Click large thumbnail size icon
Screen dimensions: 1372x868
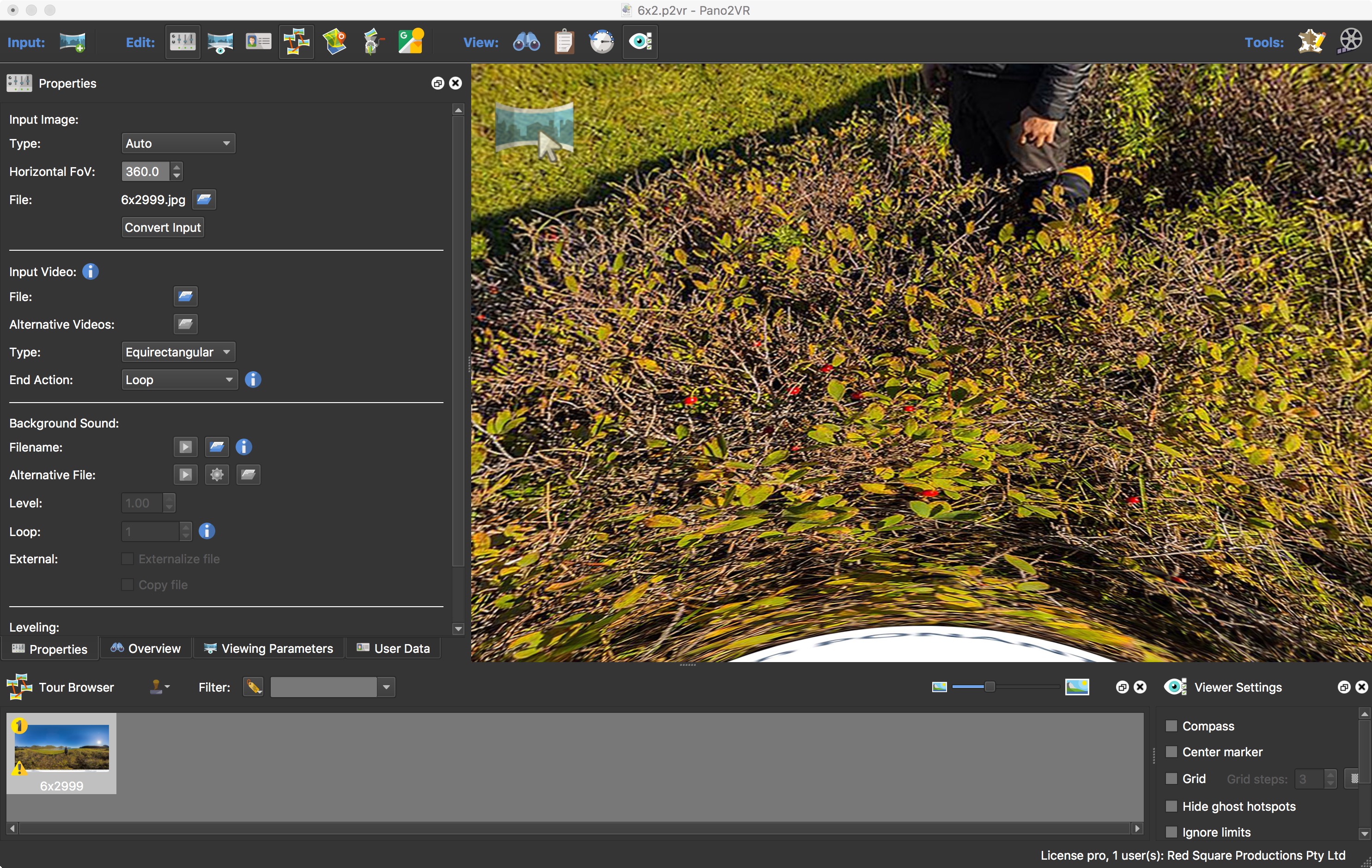pos(1077,687)
